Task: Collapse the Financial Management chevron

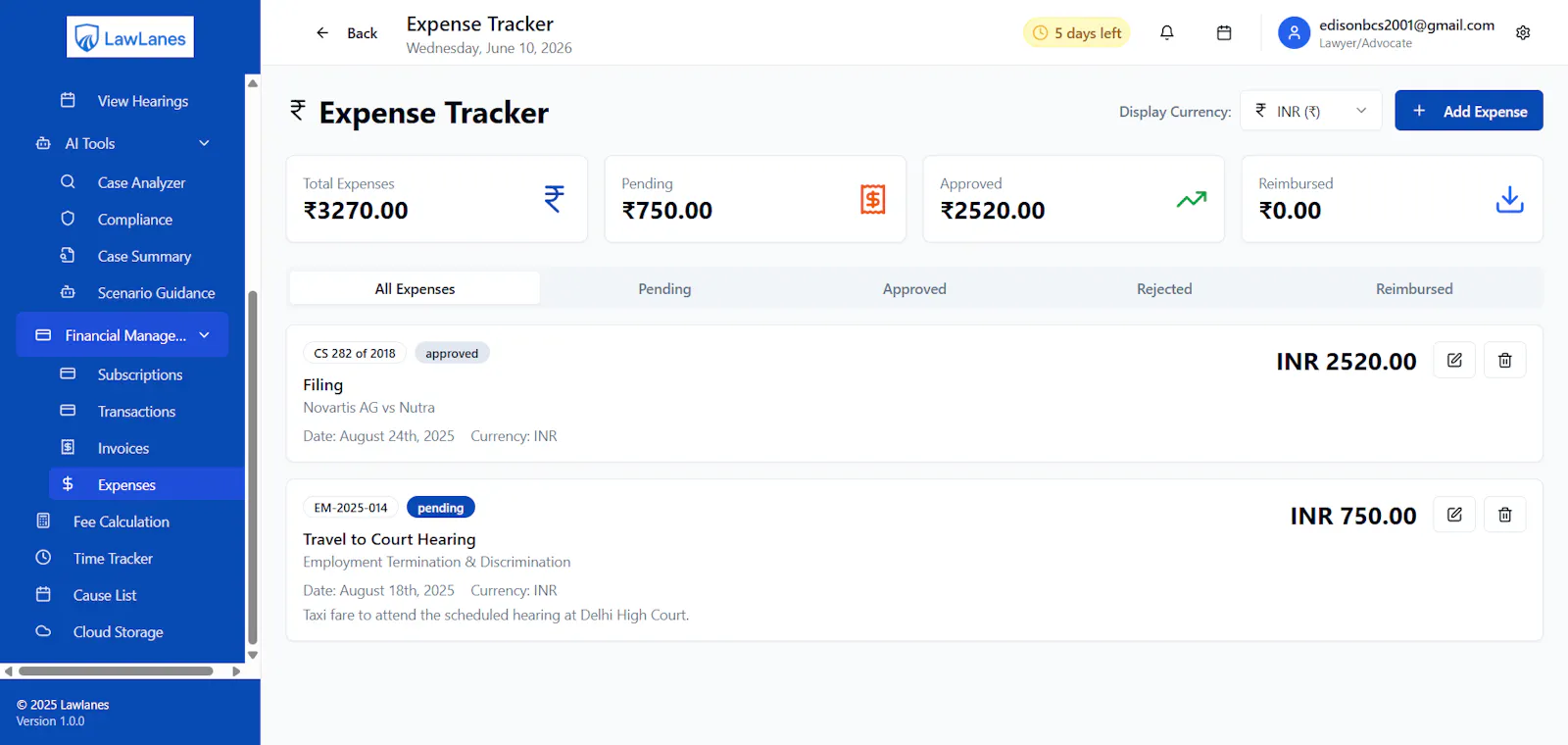Action: point(204,335)
